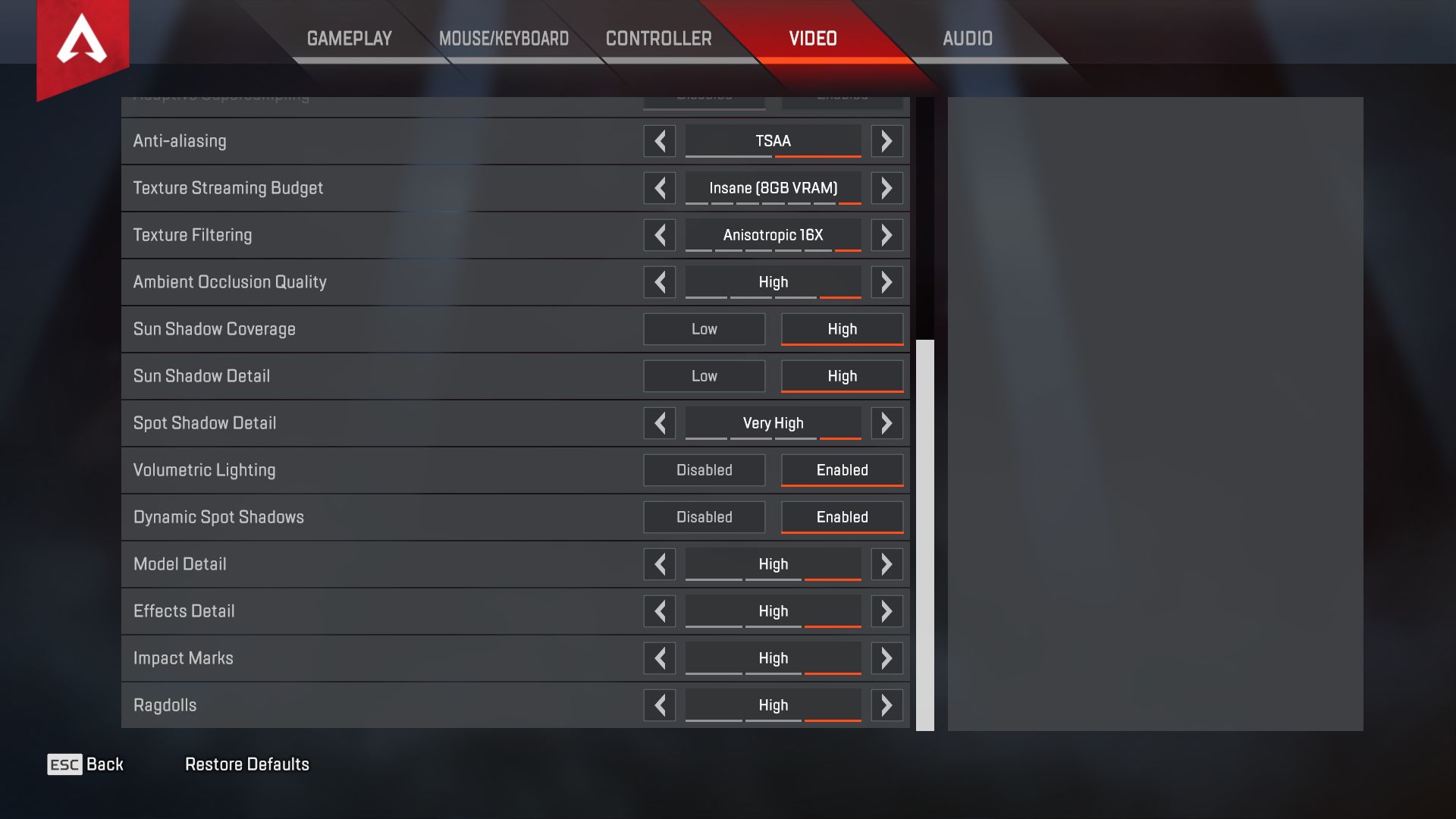
Task: Click Restore Defaults button
Action: pyautogui.click(x=247, y=763)
